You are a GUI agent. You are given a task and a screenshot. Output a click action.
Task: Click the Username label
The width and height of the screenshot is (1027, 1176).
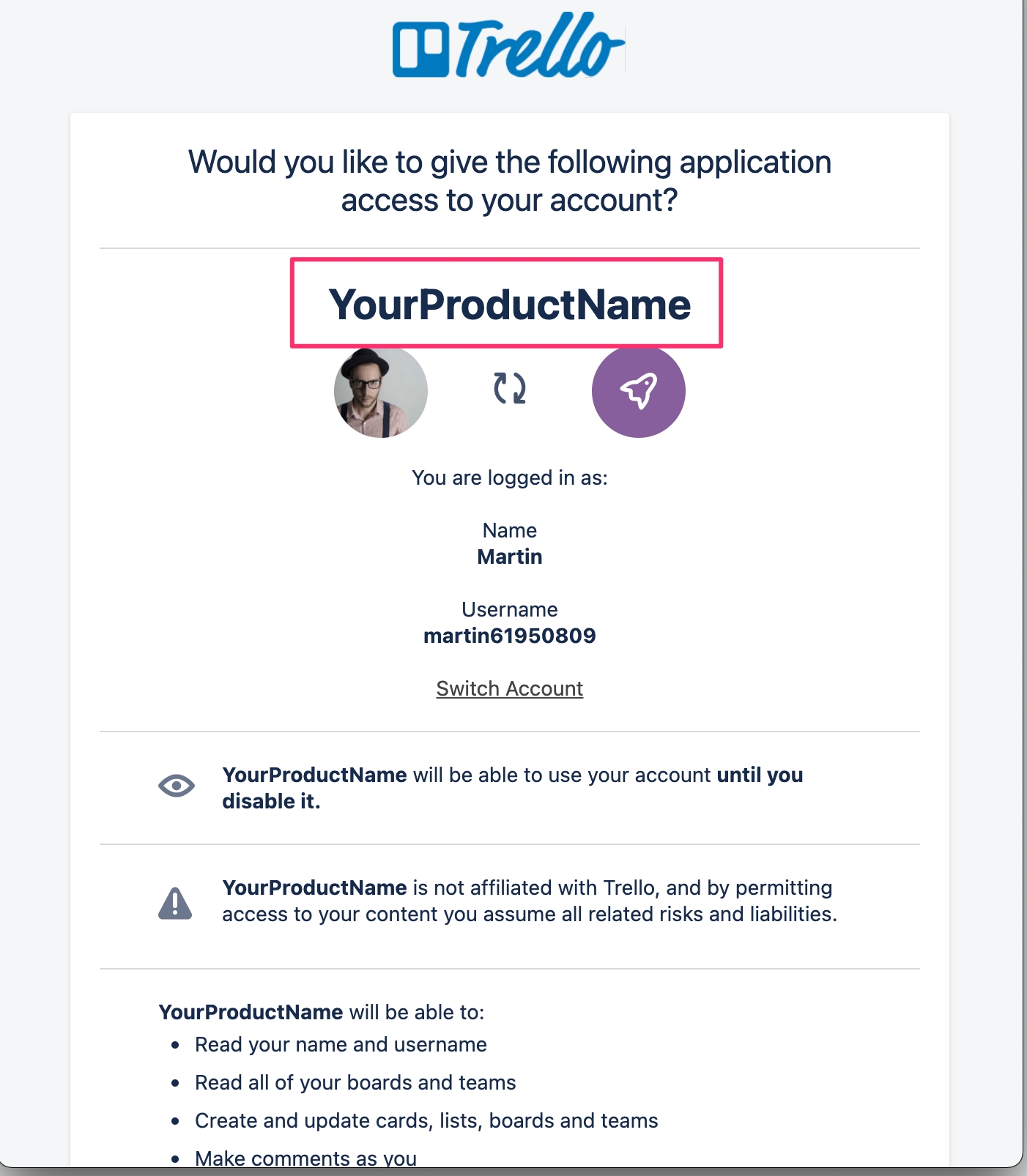click(510, 609)
